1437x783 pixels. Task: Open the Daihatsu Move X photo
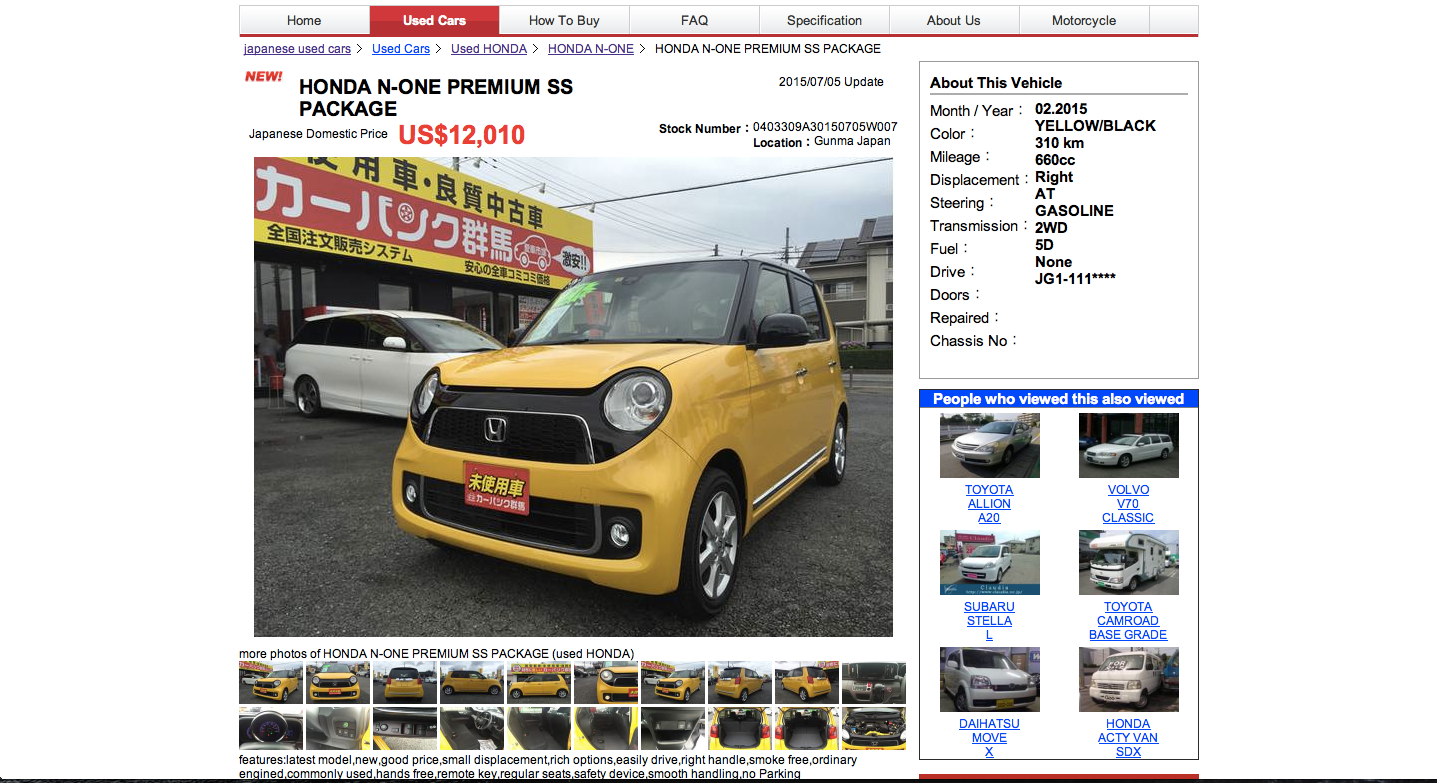pos(989,680)
